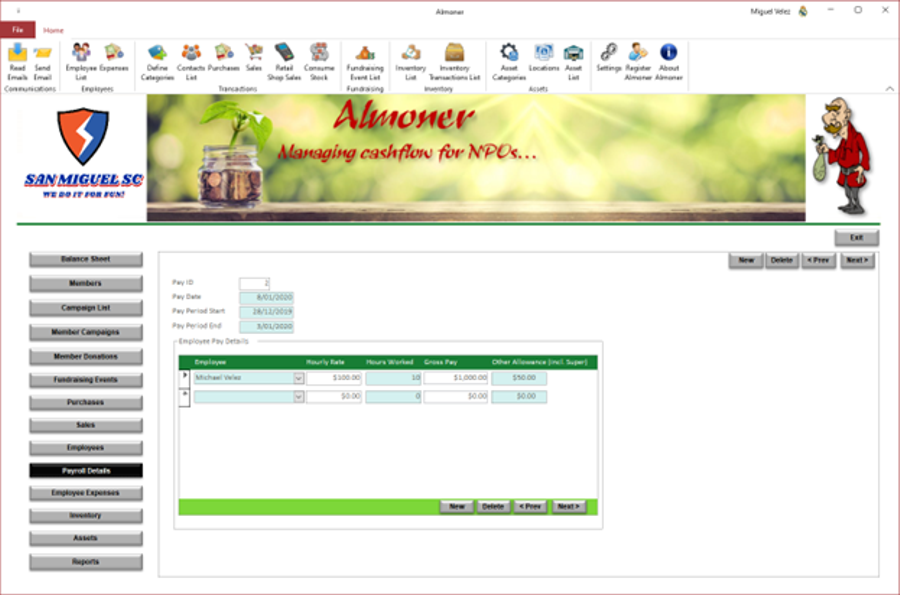This screenshot has height=595, width=900.
Task: Open the Balance Sheet section
Action: [x=86, y=259]
